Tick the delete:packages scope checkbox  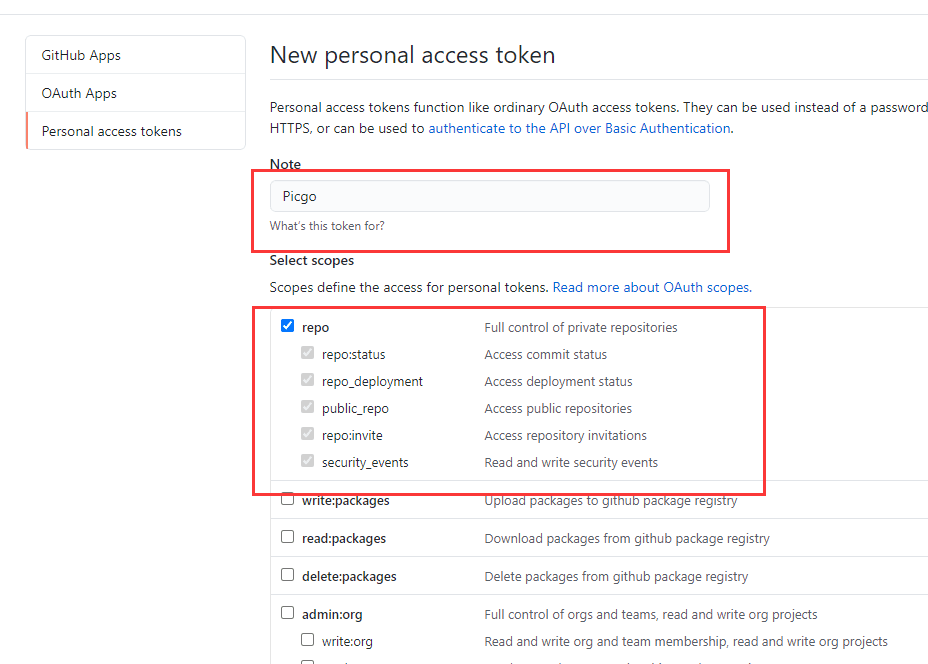288,575
